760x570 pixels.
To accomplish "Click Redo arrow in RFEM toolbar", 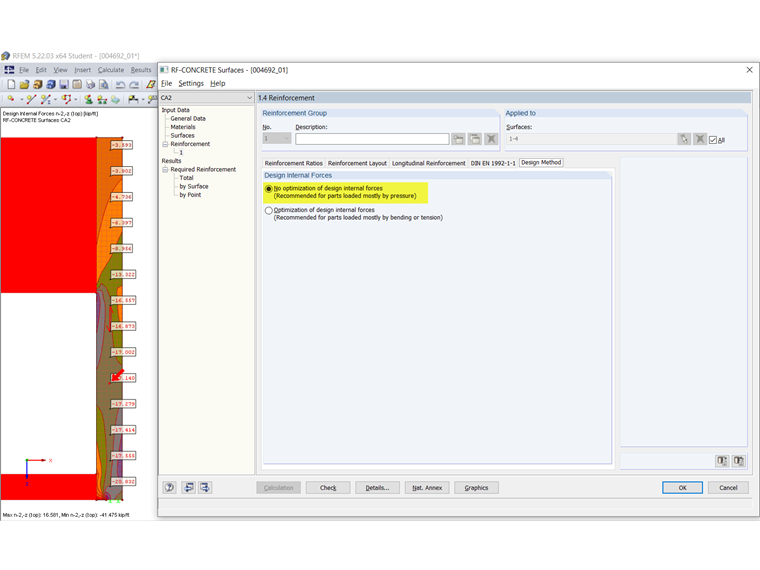I will 134,84.
